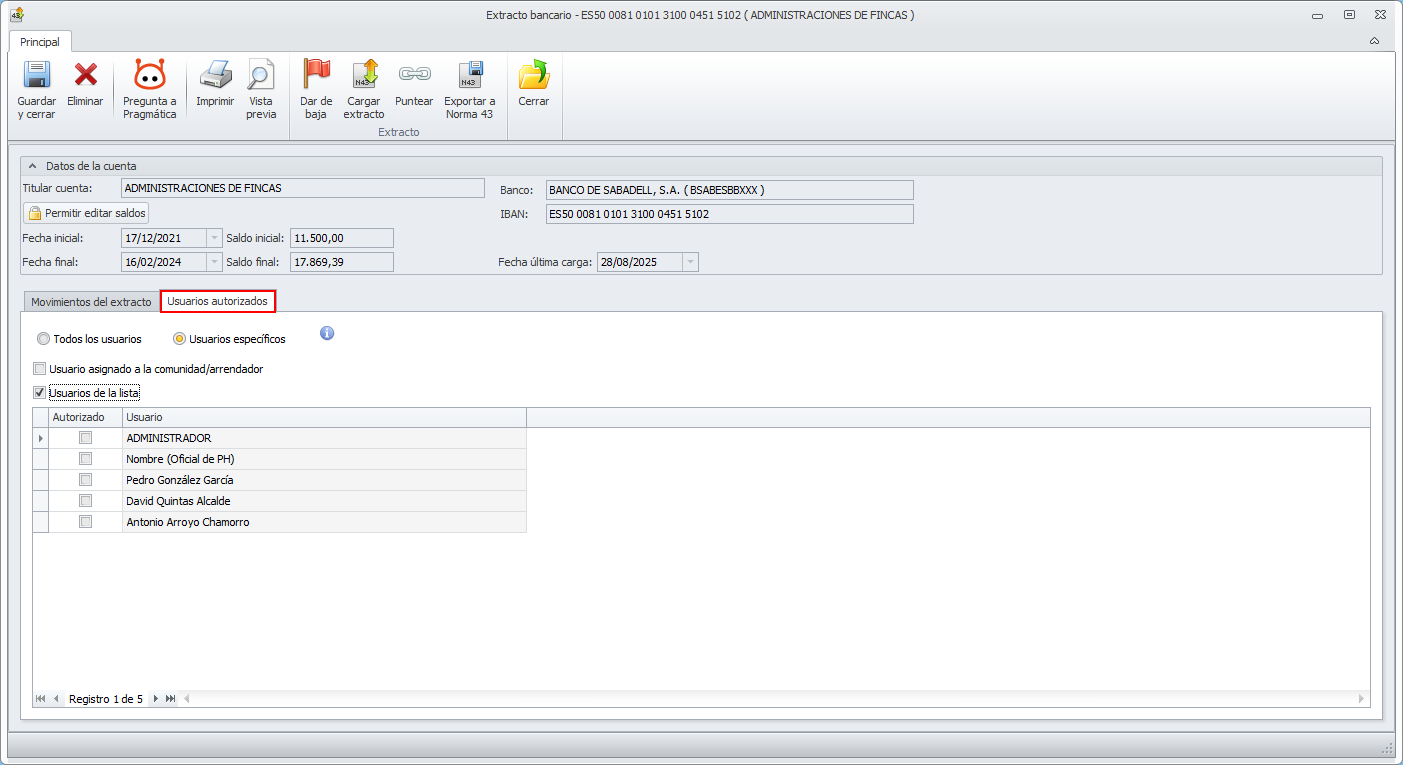Screen dimensions: 1403x765
Task: Click the red Eliminar delete icon
Action: [x=86, y=75]
